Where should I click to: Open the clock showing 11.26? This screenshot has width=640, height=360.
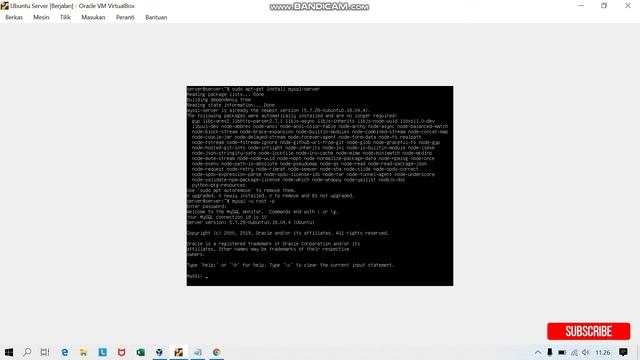point(602,352)
